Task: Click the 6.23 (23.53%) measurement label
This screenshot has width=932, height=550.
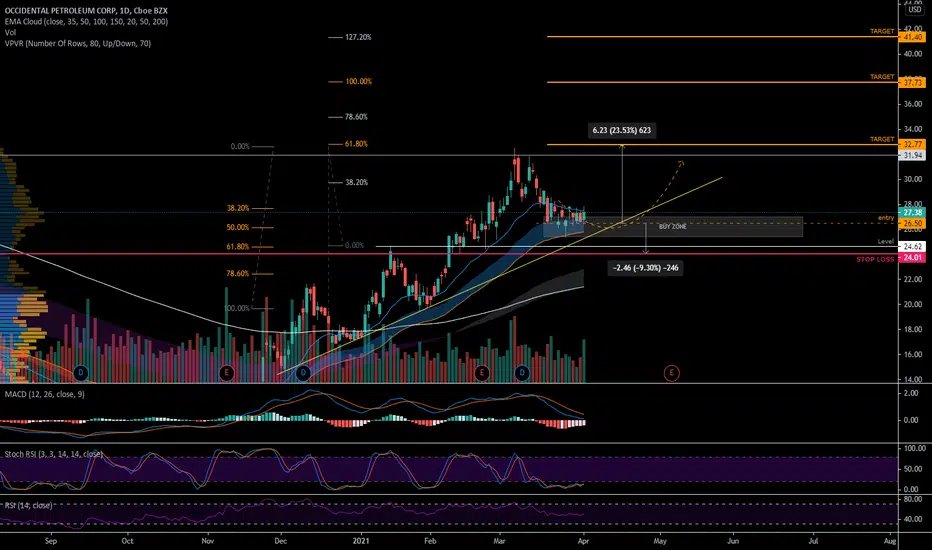Action: click(x=622, y=130)
